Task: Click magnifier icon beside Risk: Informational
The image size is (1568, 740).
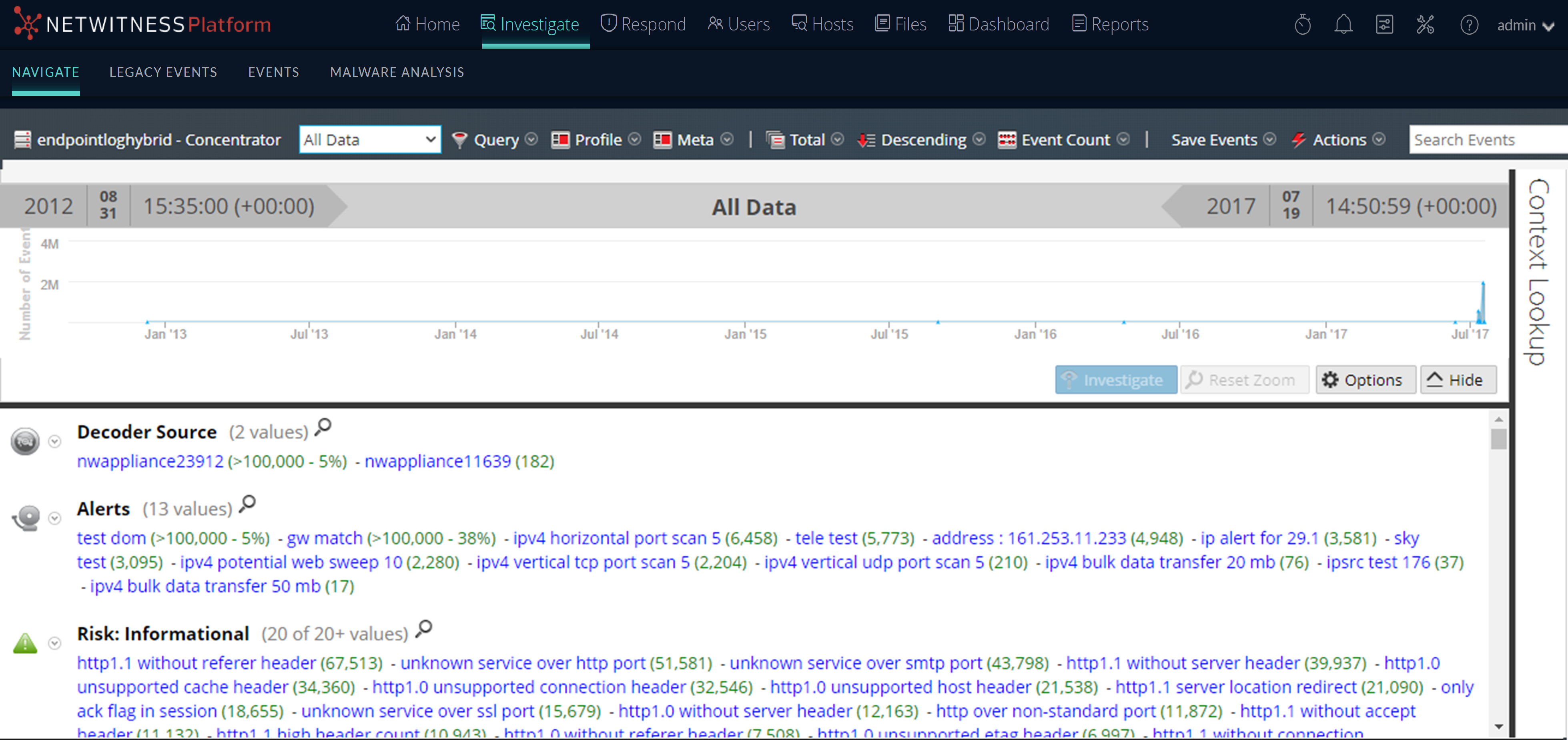Action: [x=424, y=629]
